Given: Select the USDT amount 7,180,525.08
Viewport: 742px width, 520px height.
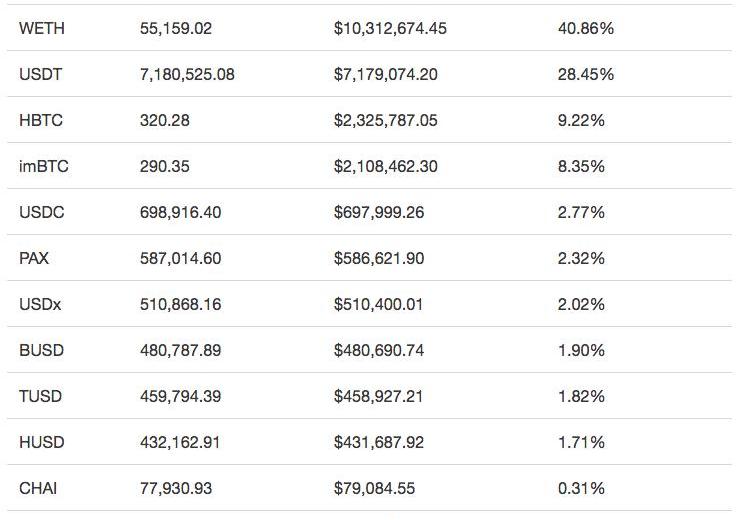Looking at the screenshot, I should point(187,75).
